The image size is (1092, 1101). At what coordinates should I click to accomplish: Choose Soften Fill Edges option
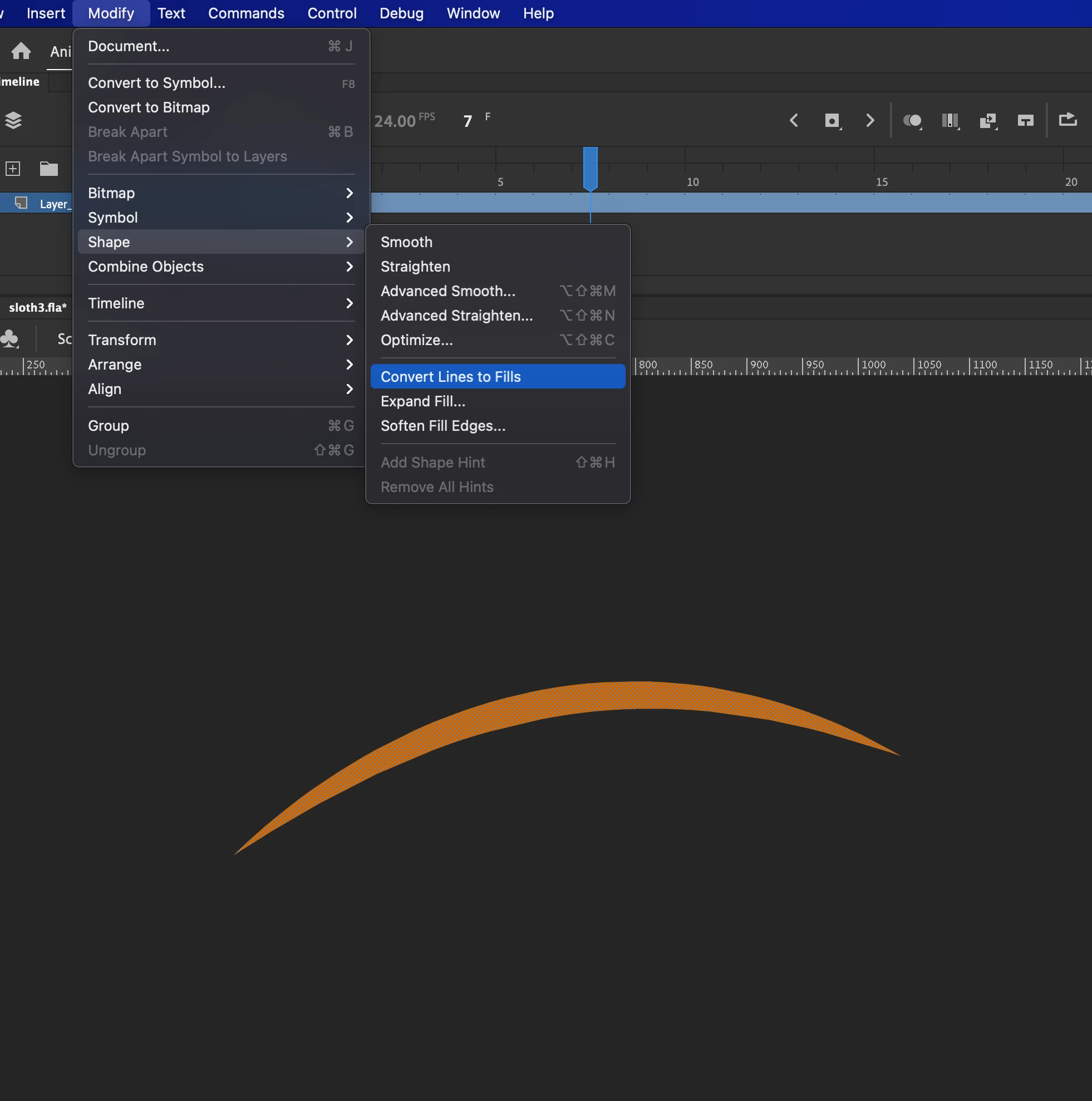(x=443, y=426)
